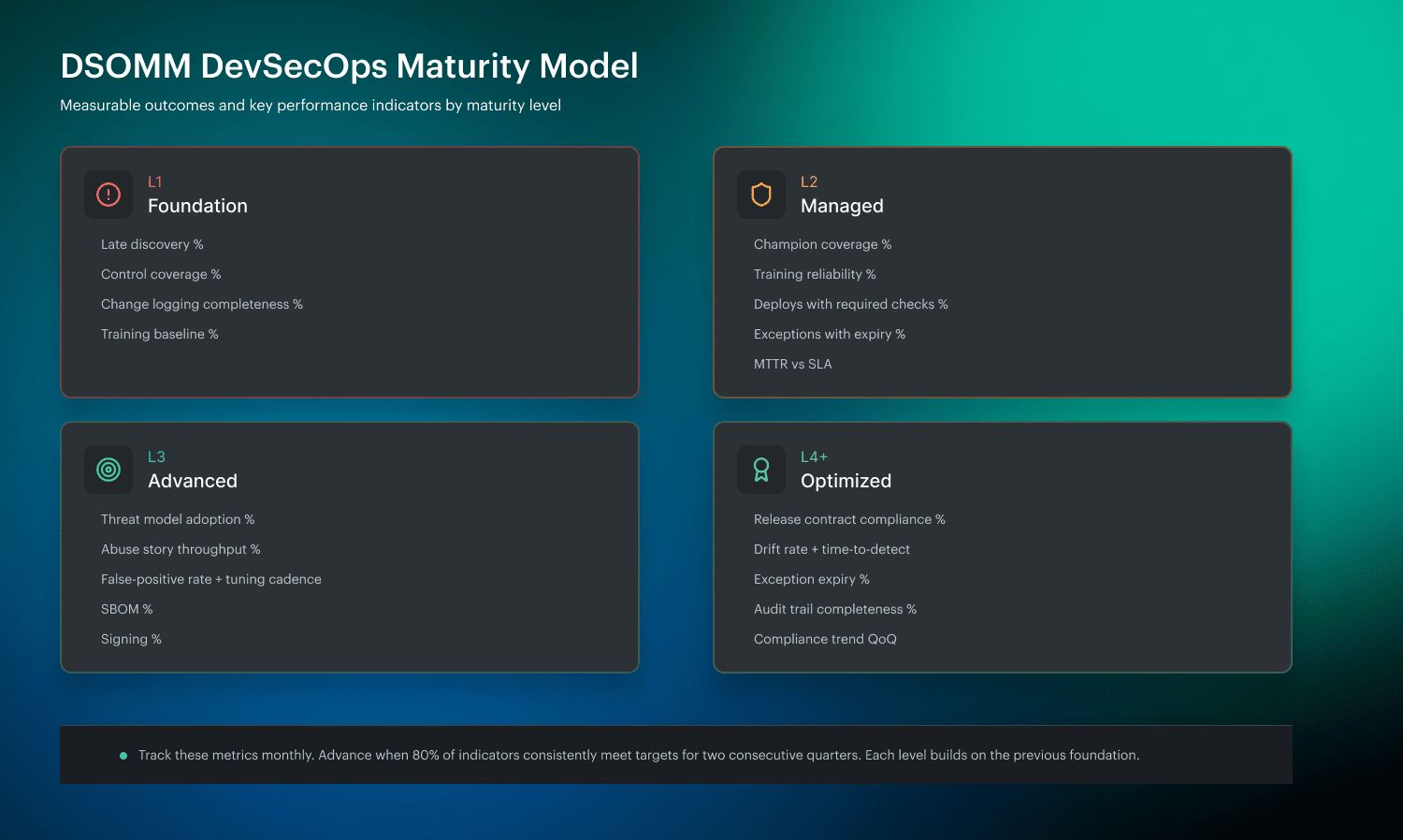Screen dimensions: 1403x840
Task: Toggle the Exceptions with expiry % metric
Action: click(830, 333)
